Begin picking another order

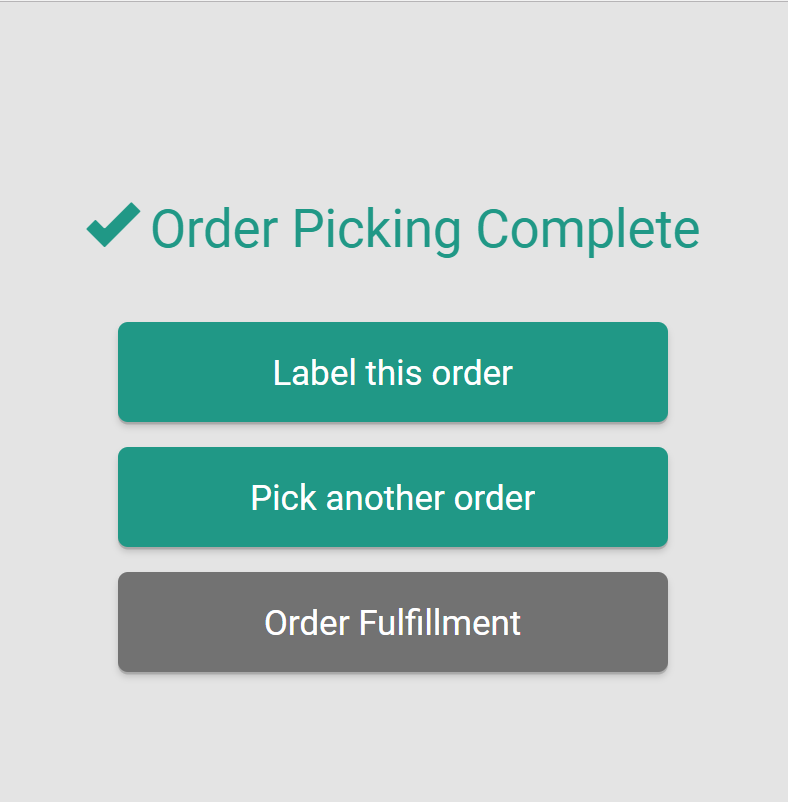[x=392, y=497]
